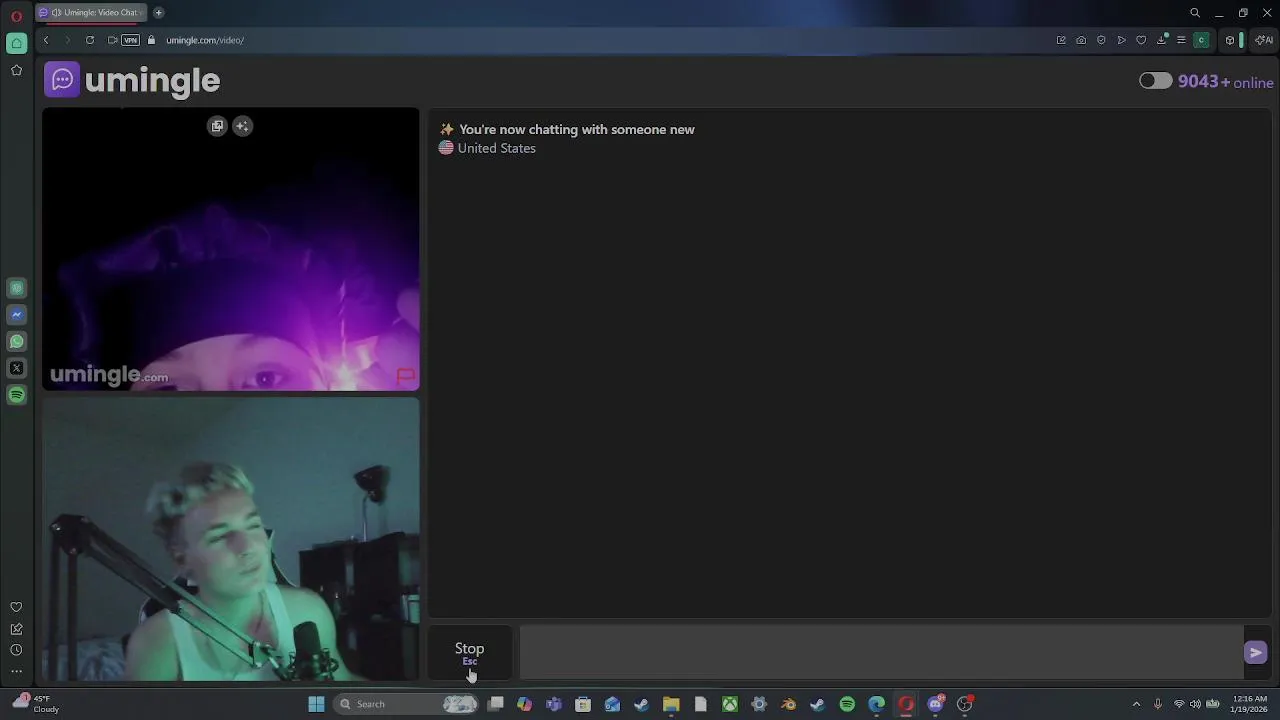
Task: Mute the tab using its speaker icon
Action: coord(57,13)
